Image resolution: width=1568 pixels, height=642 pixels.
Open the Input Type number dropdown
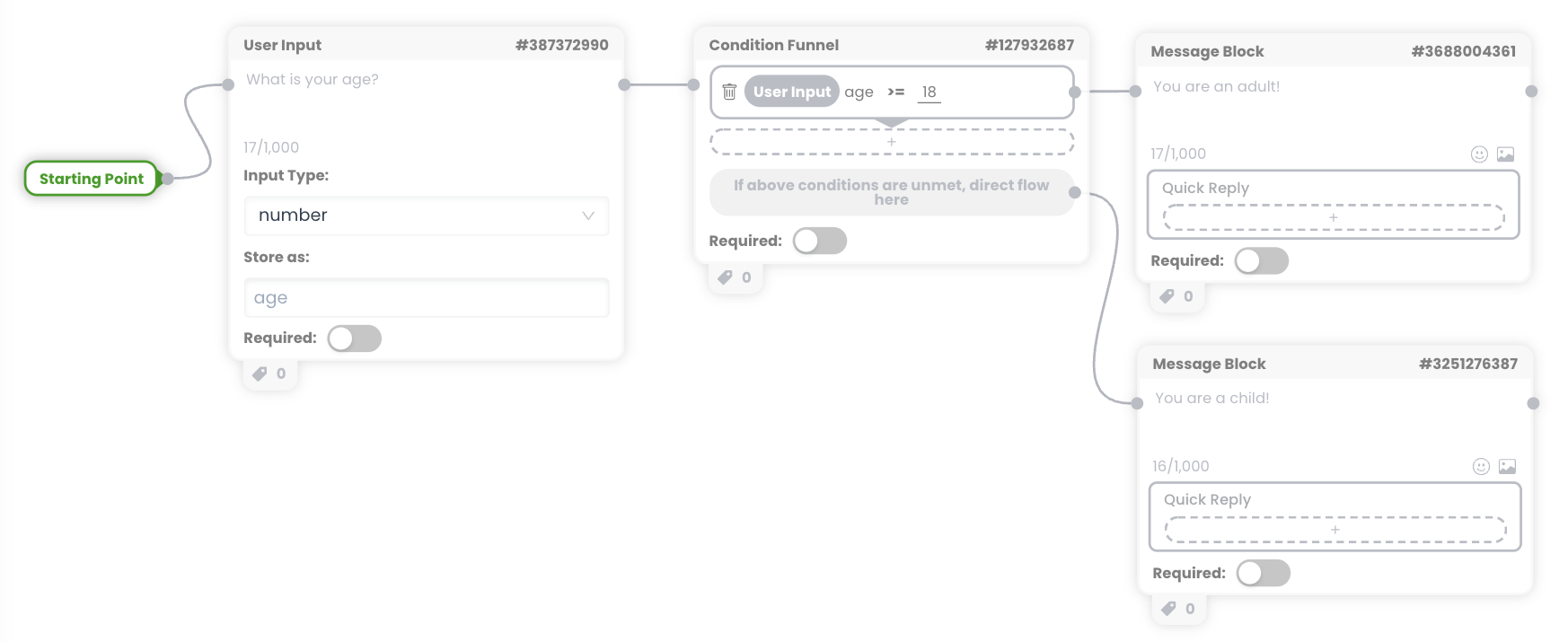pos(427,215)
